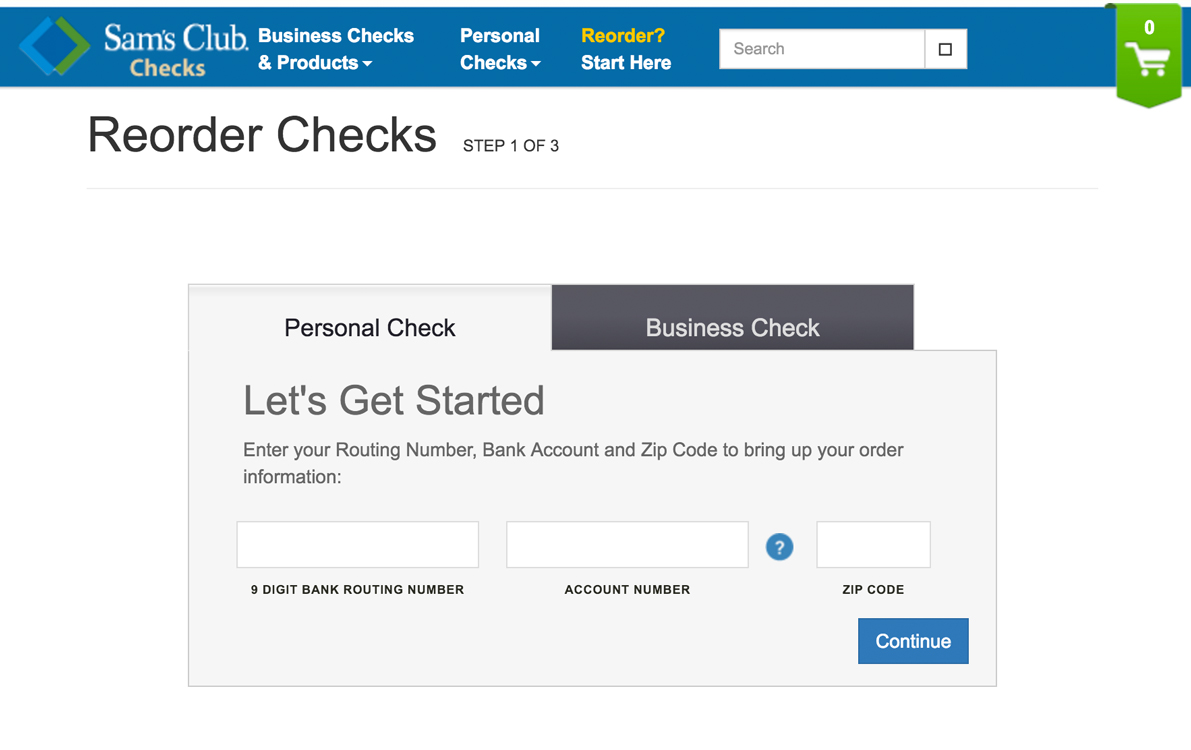
Task: Click the Account Number input box
Action: 627,545
